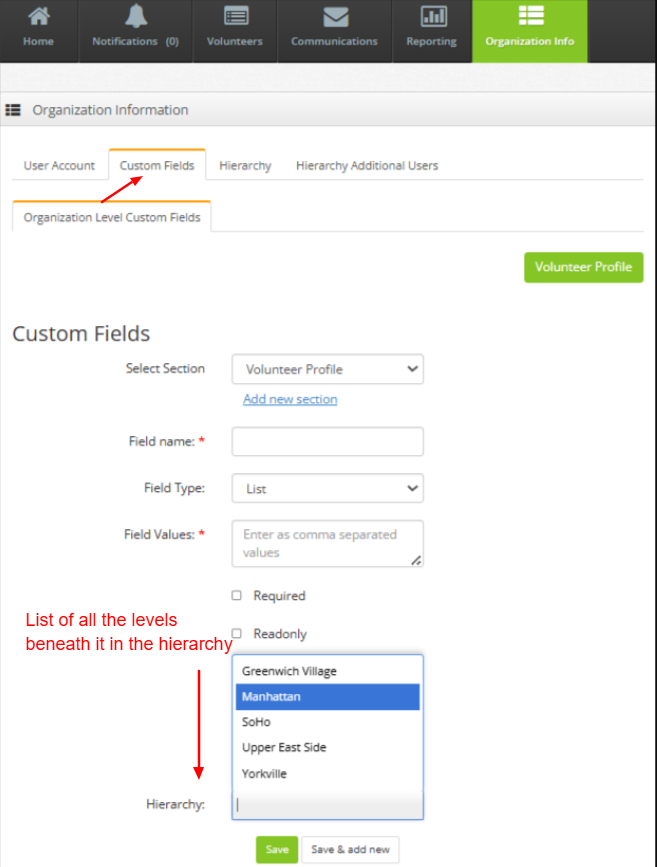Click the Add new section link
This screenshot has width=657, height=867.
pos(290,399)
